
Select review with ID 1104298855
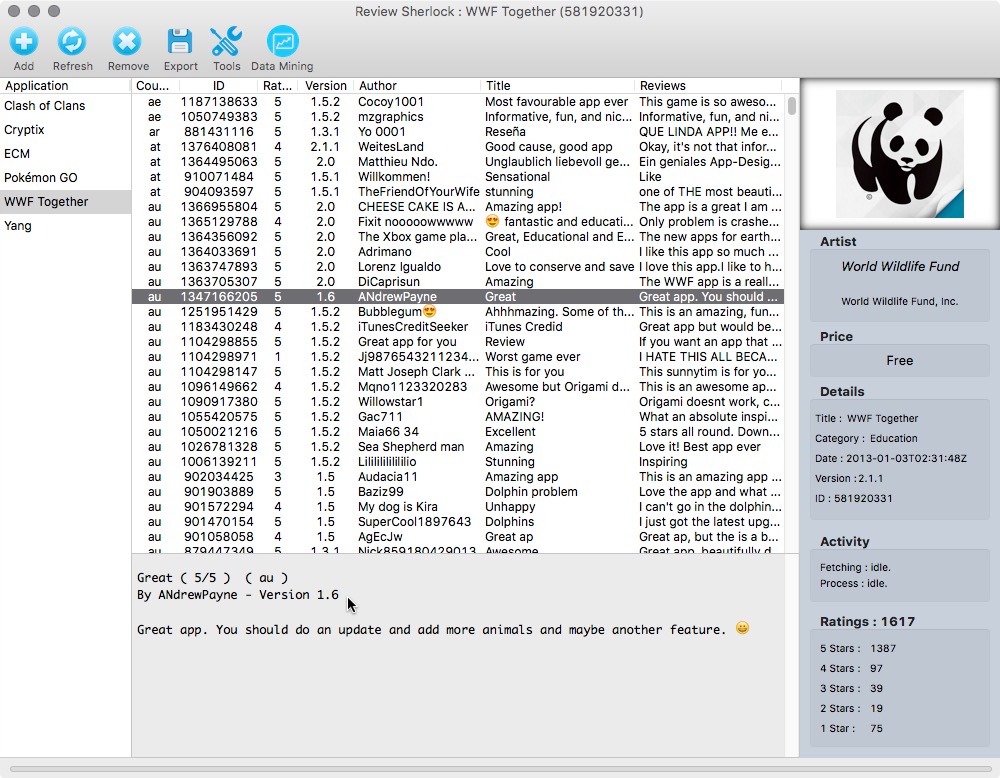pyautogui.click(x=458, y=342)
